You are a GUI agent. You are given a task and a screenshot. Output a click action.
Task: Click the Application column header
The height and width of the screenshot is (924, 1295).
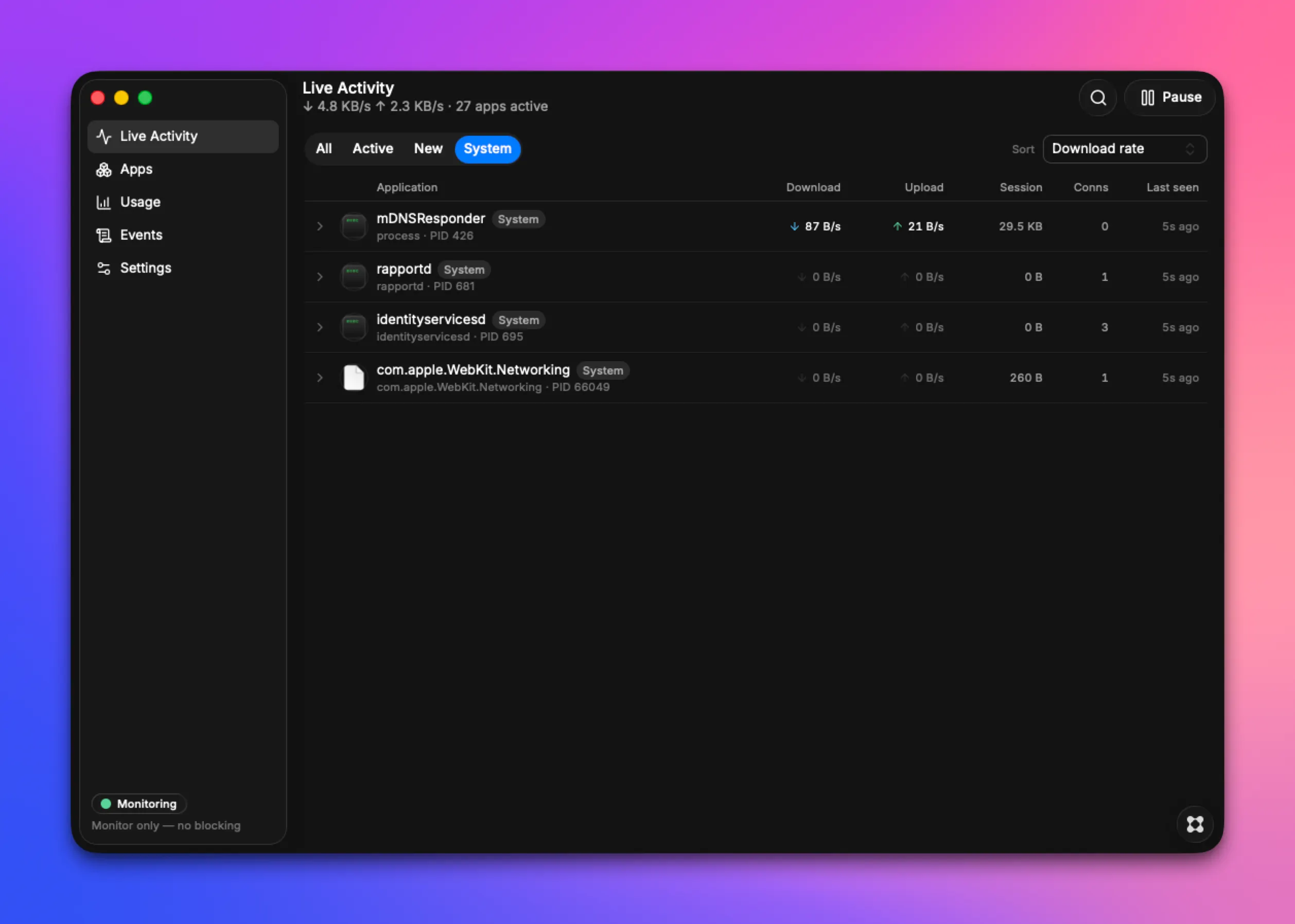click(x=407, y=188)
